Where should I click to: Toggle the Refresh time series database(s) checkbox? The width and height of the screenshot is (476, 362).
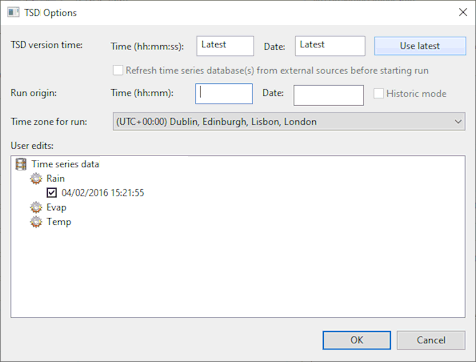point(118,71)
